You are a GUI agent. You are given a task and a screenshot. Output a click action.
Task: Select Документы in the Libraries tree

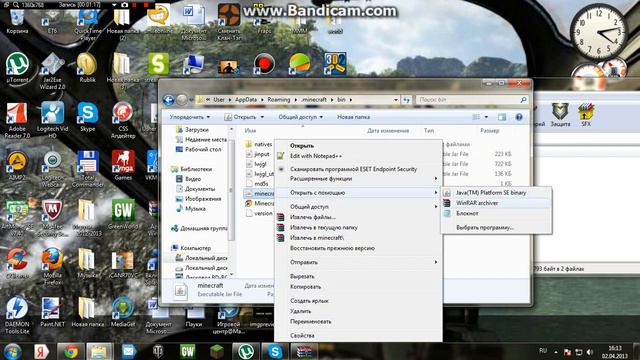pyautogui.click(x=200, y=189)
